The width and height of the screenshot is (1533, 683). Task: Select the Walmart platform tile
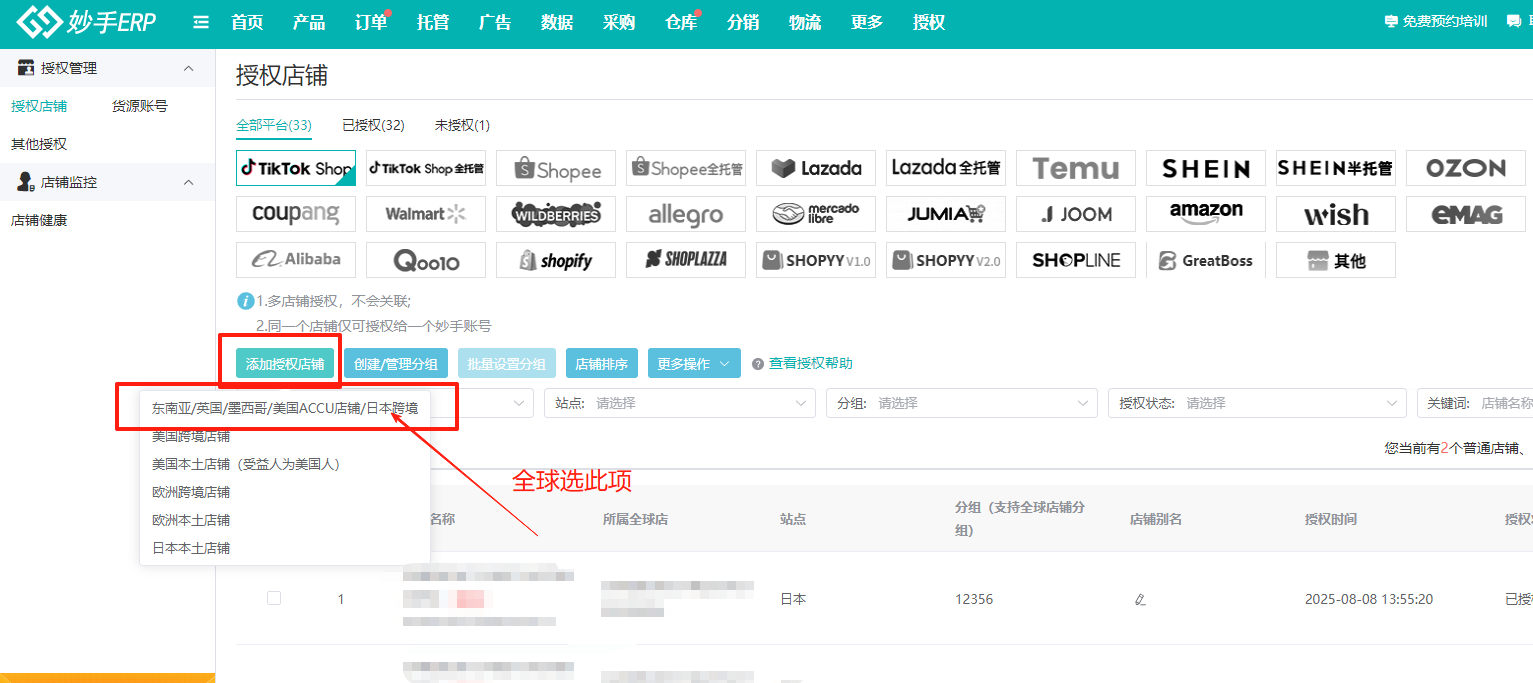tap(426, 214)
